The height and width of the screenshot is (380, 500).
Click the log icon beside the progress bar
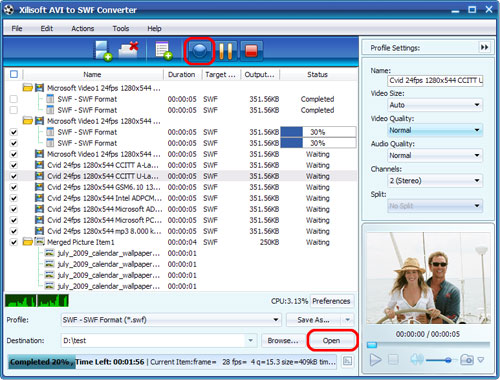click(x=347, y=361)
